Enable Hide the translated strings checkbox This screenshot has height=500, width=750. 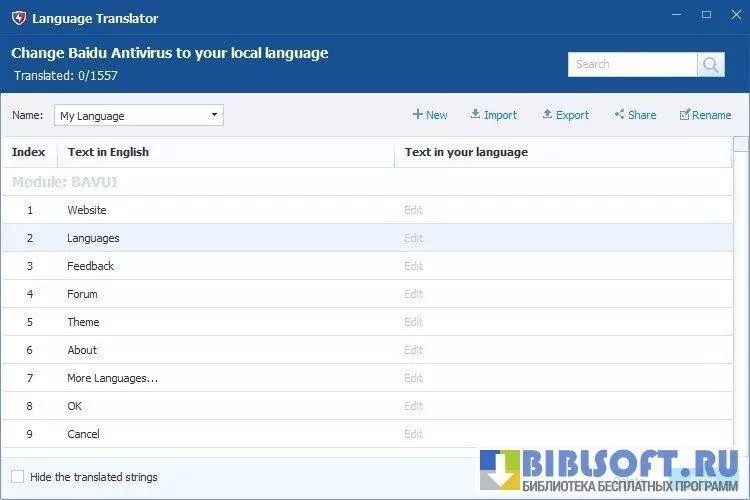coord(18,477)
